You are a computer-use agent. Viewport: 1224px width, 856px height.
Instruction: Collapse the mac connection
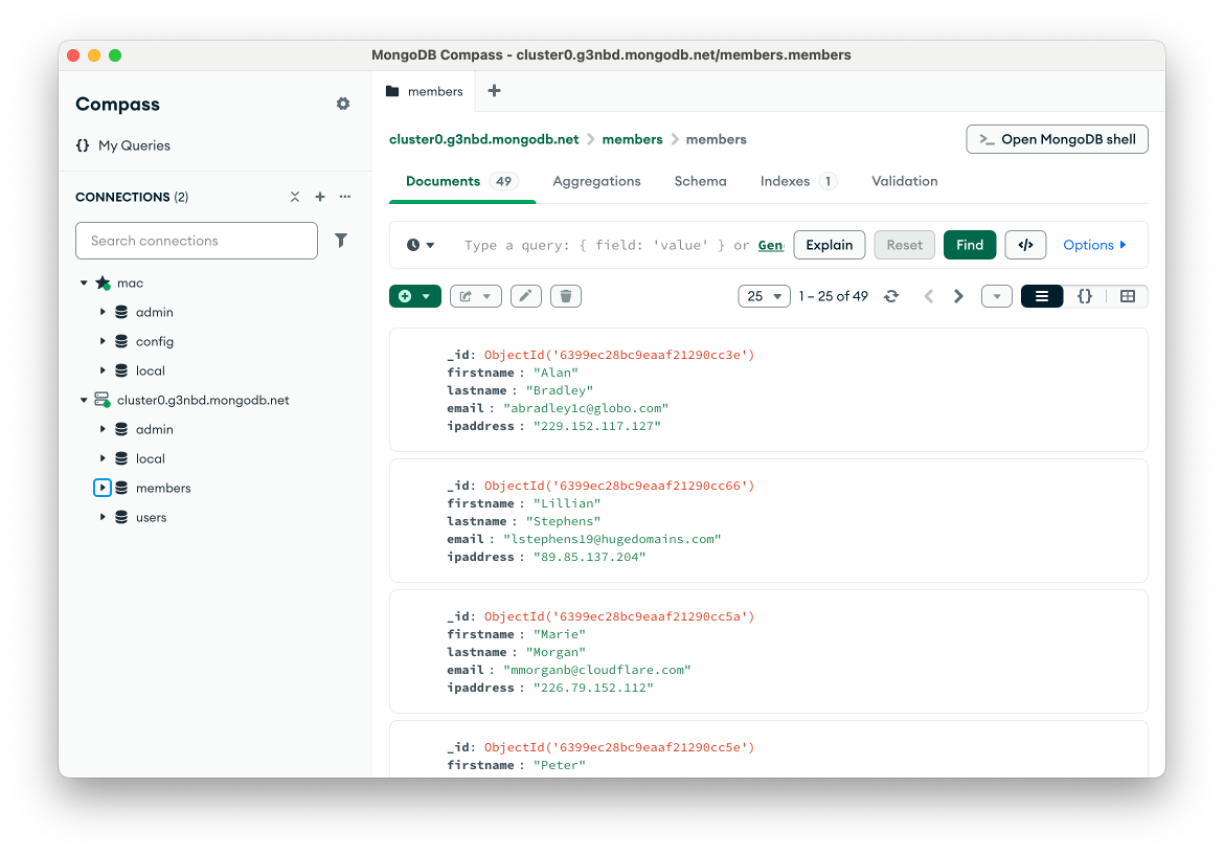point(84,283)
